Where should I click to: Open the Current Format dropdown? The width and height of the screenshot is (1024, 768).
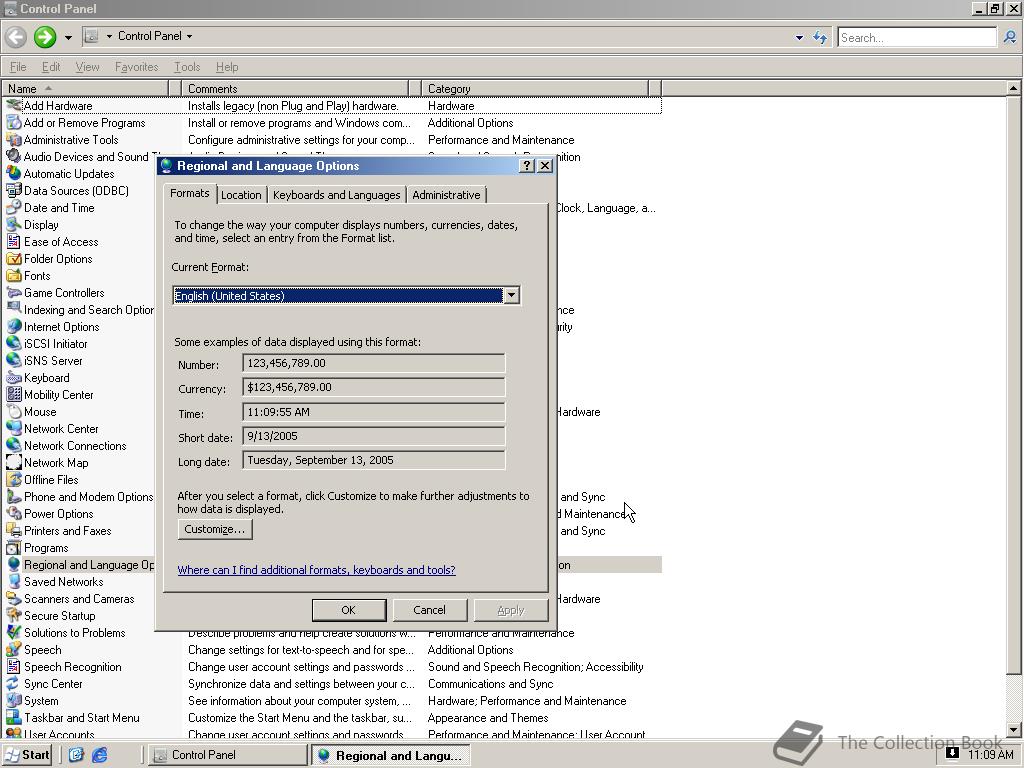point(511,295)
